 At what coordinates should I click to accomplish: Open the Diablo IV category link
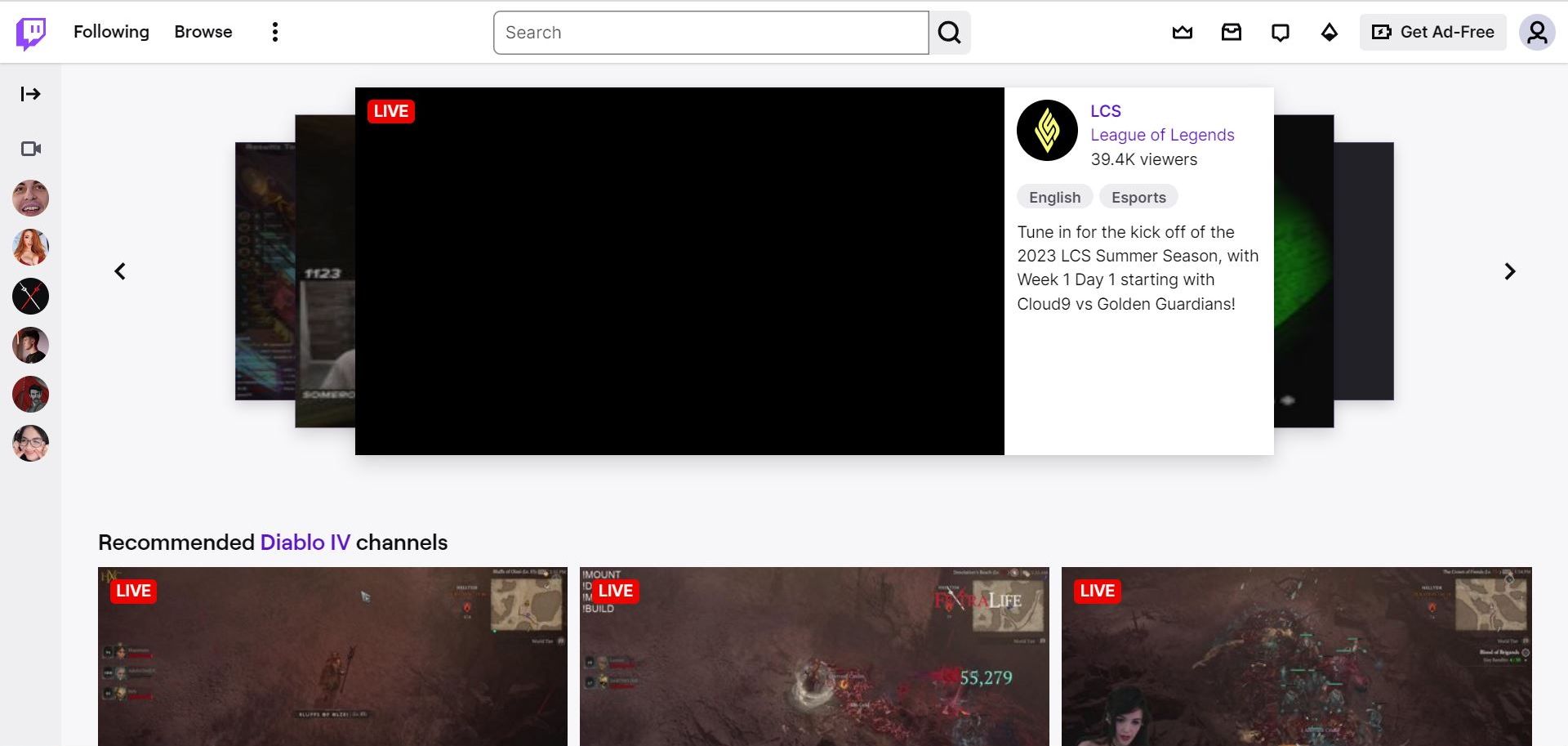[305, 542]
